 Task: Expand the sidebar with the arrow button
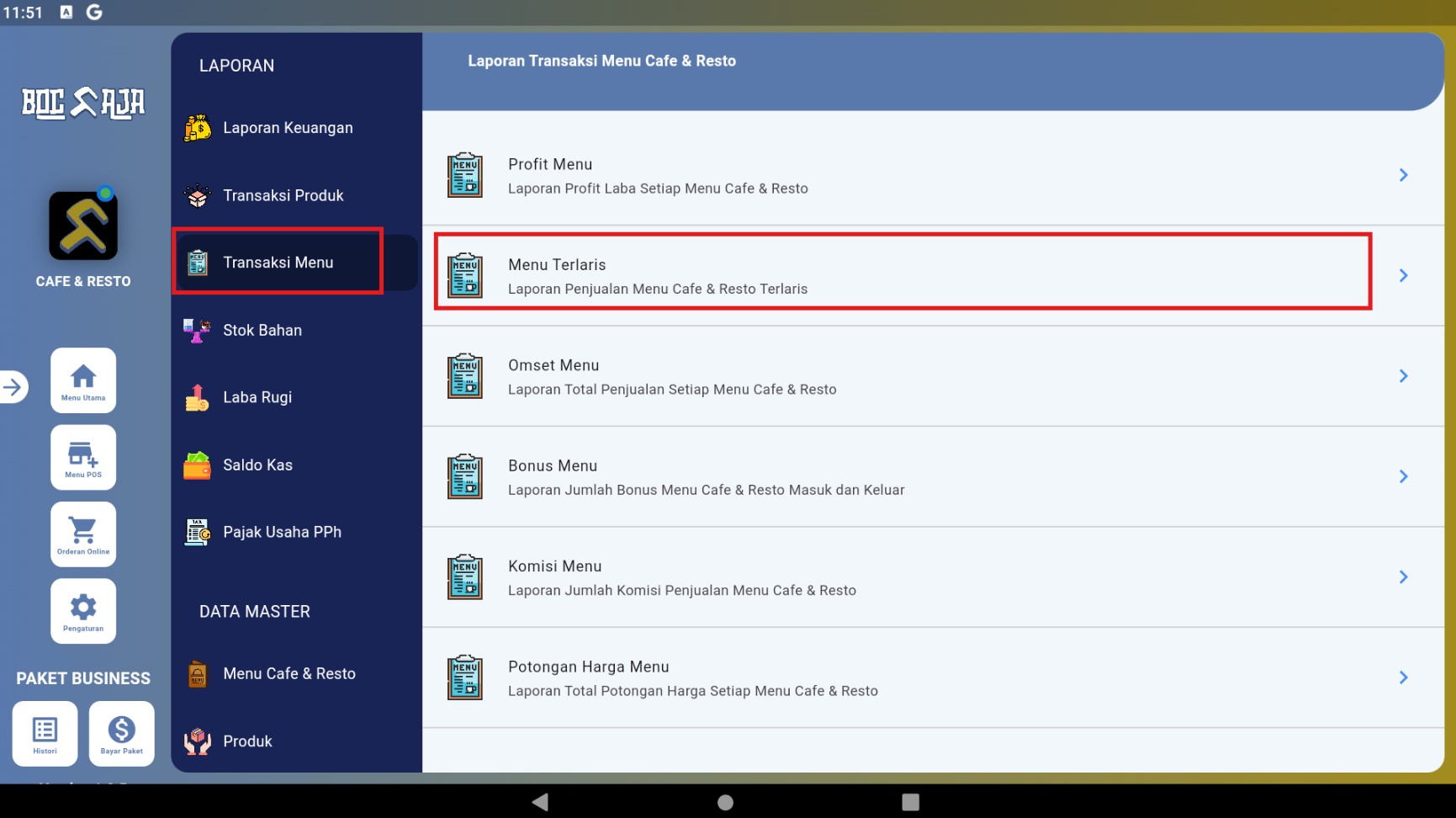point(13,387)
